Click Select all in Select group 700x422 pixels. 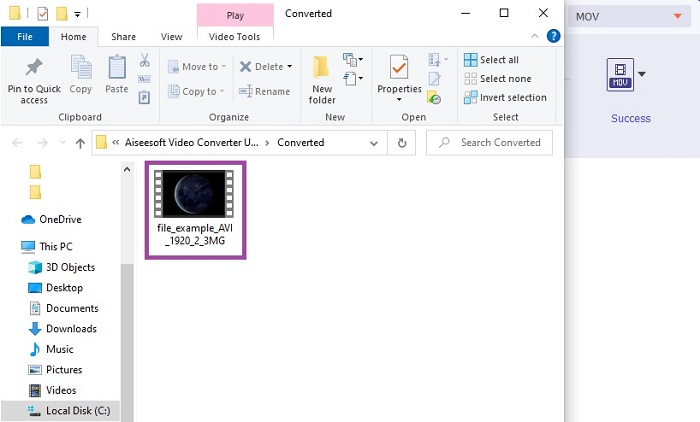tap(490, 60)
